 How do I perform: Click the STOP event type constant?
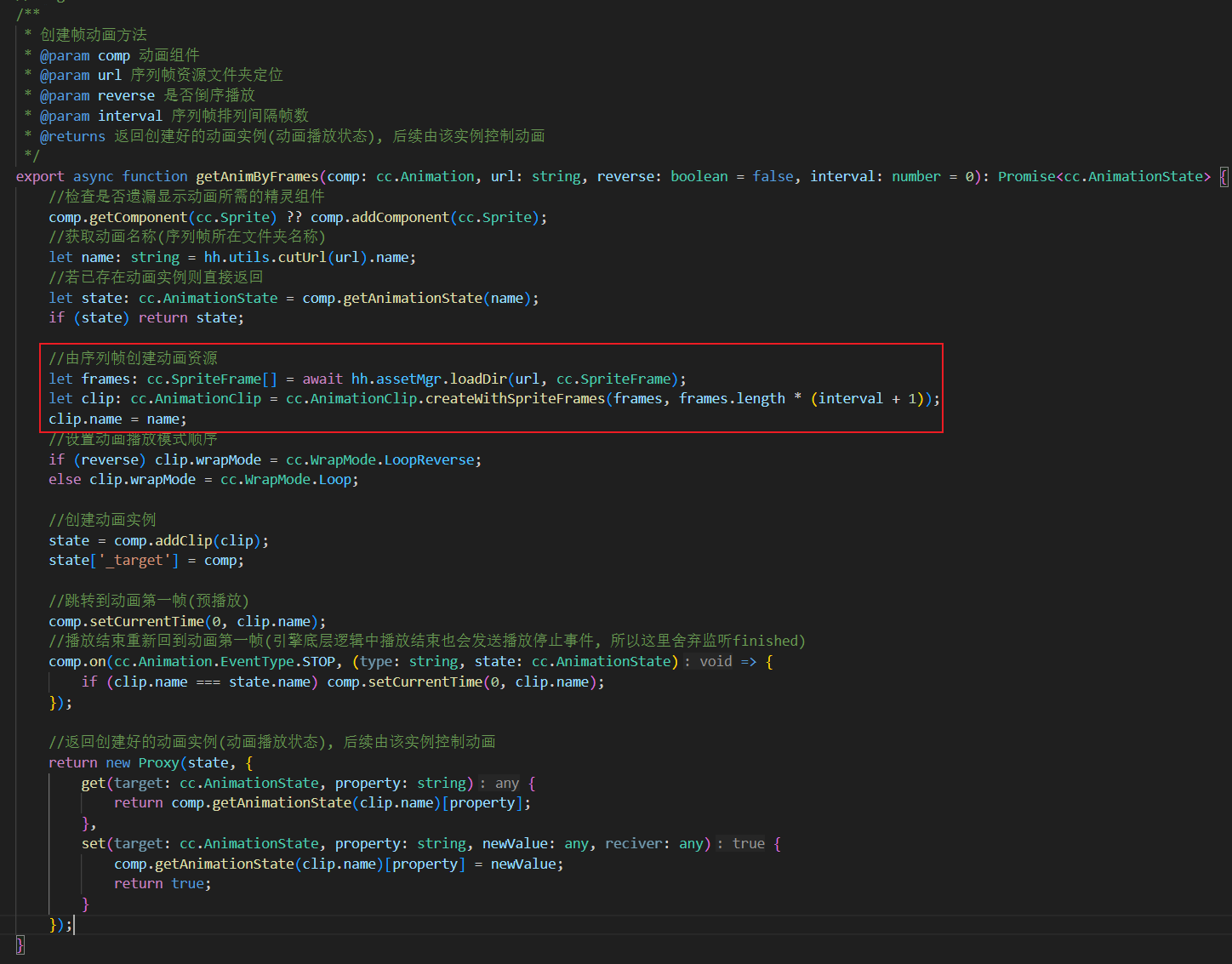318,662
